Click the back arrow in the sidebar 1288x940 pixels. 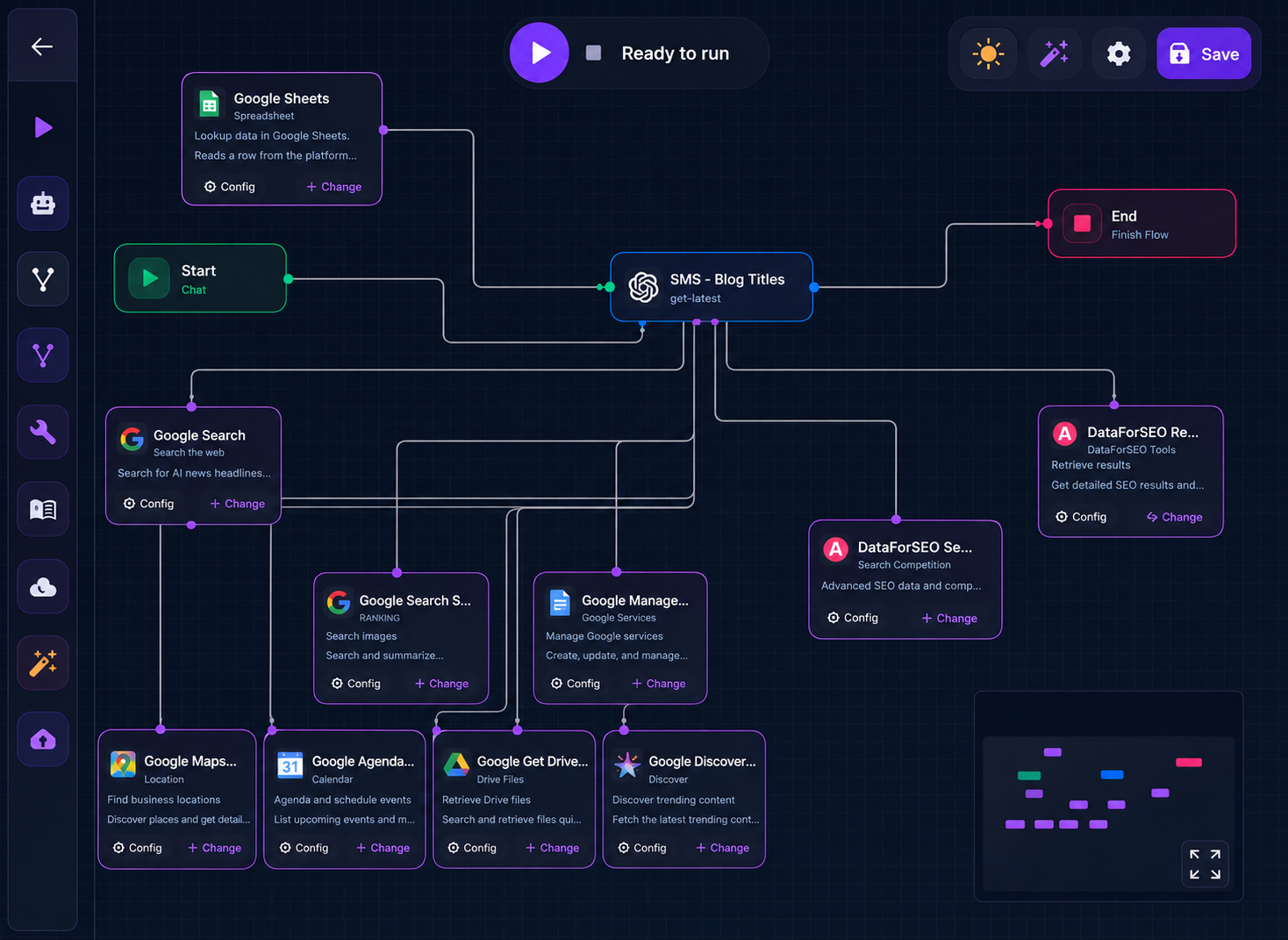[42, 47]
